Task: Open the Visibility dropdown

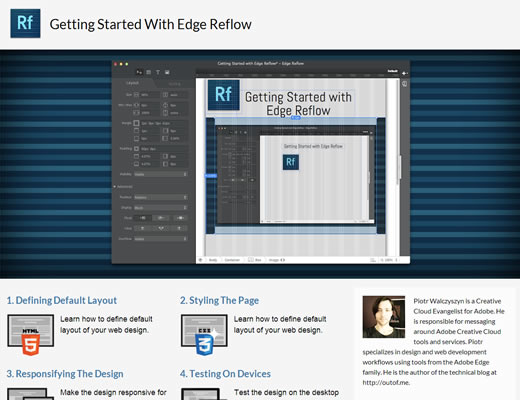Action: pos(161,174)
